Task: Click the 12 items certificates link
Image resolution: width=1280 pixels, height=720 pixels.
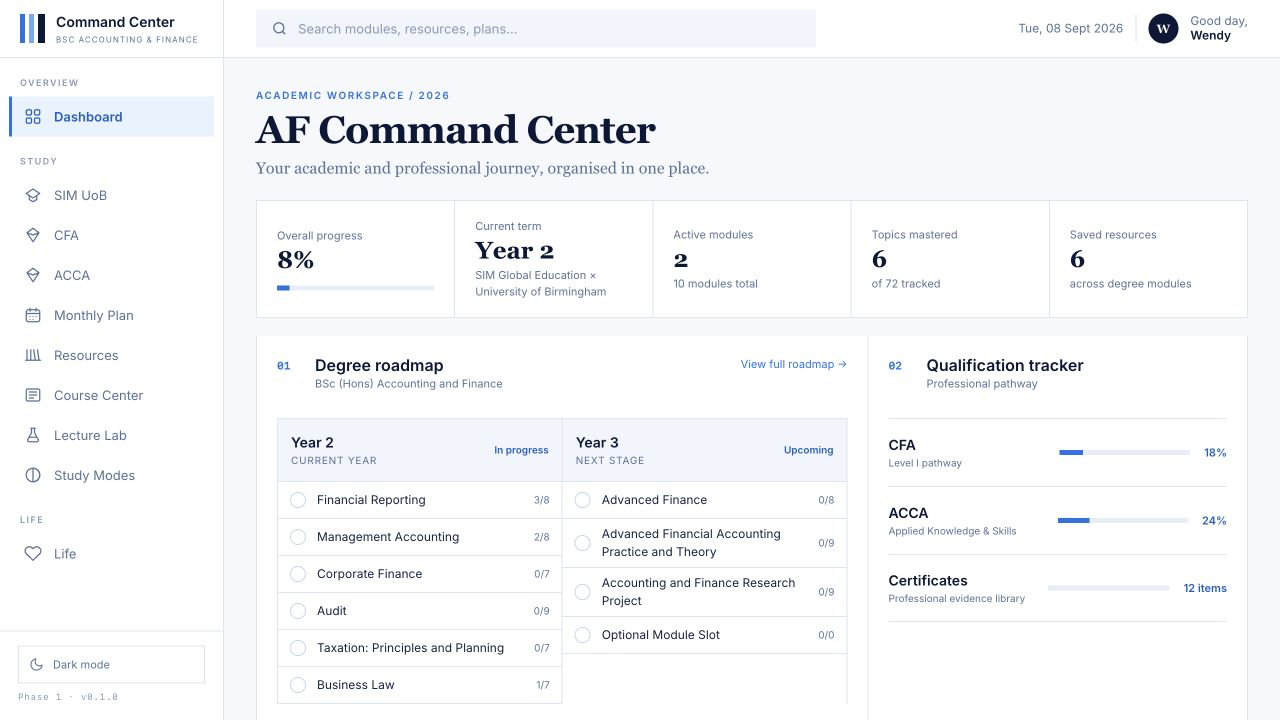Action: pyautogui.click(x=1205, y=588)
